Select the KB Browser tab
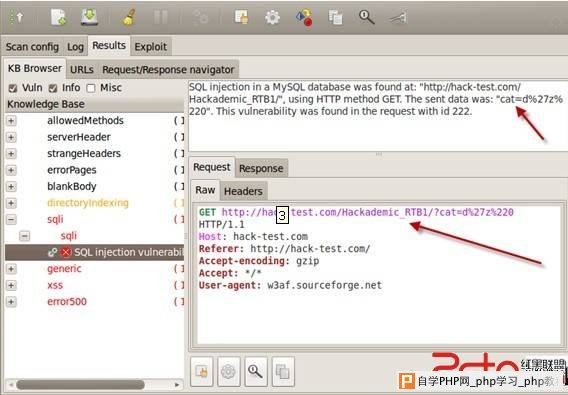The height and width of the screenshot is (395, 568). [x=35, y=68]
